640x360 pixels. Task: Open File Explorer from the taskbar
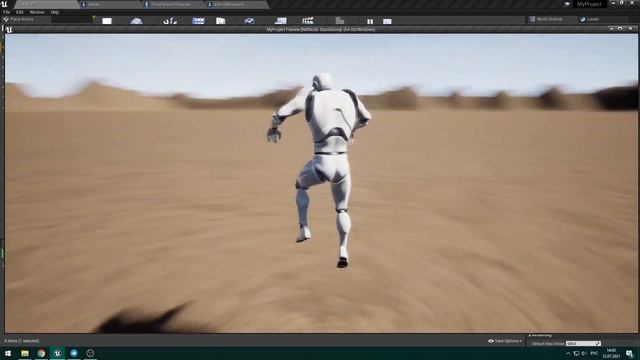[25, 353]
